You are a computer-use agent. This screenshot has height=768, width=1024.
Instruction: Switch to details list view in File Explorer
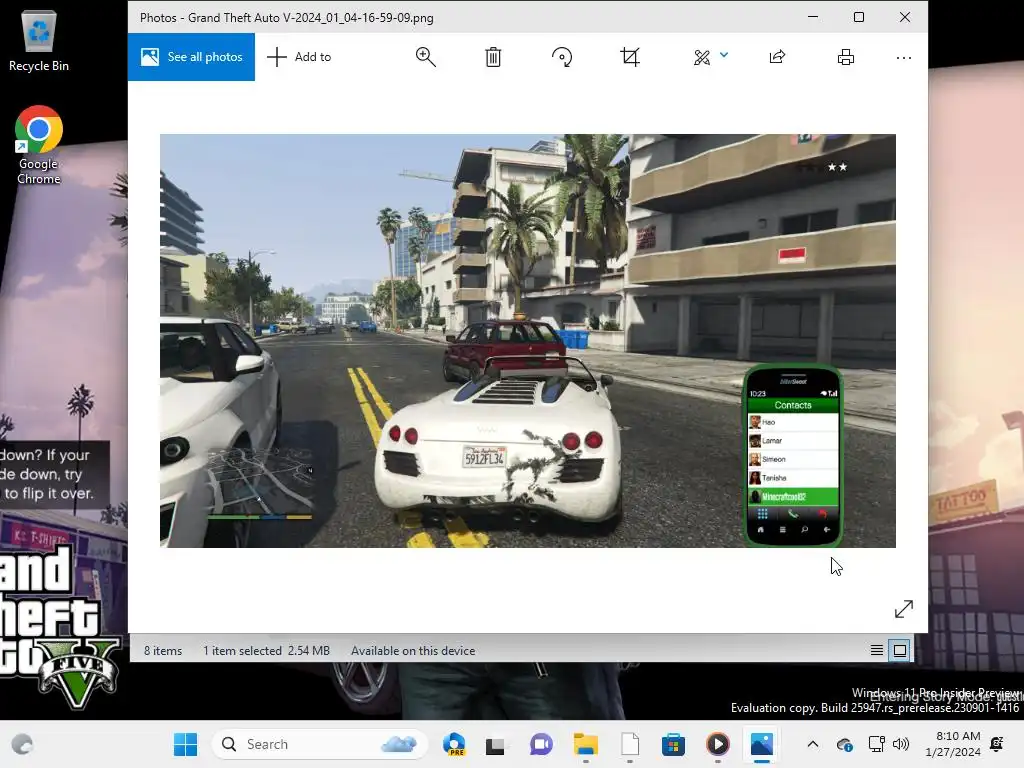point(877,650)
